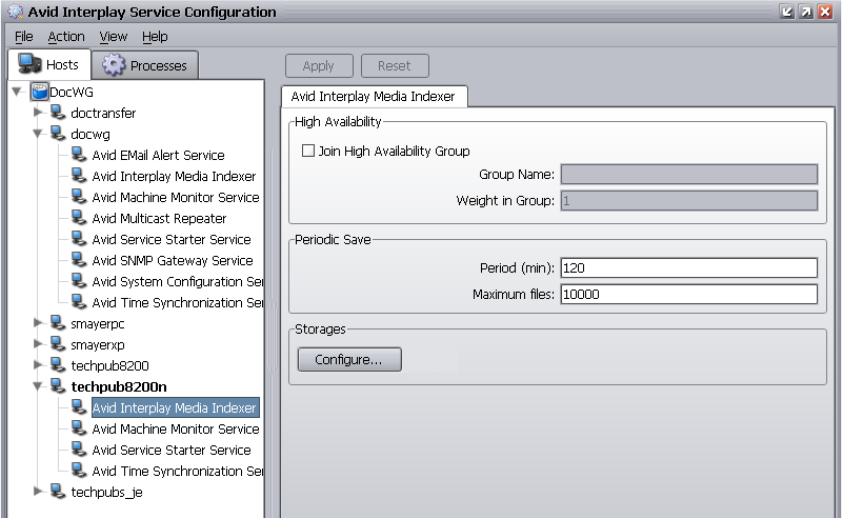Click Media Indexer icon under docwg
Image resolution: width=842 pixels, height=518 pixels.
[x=79, y=176]
